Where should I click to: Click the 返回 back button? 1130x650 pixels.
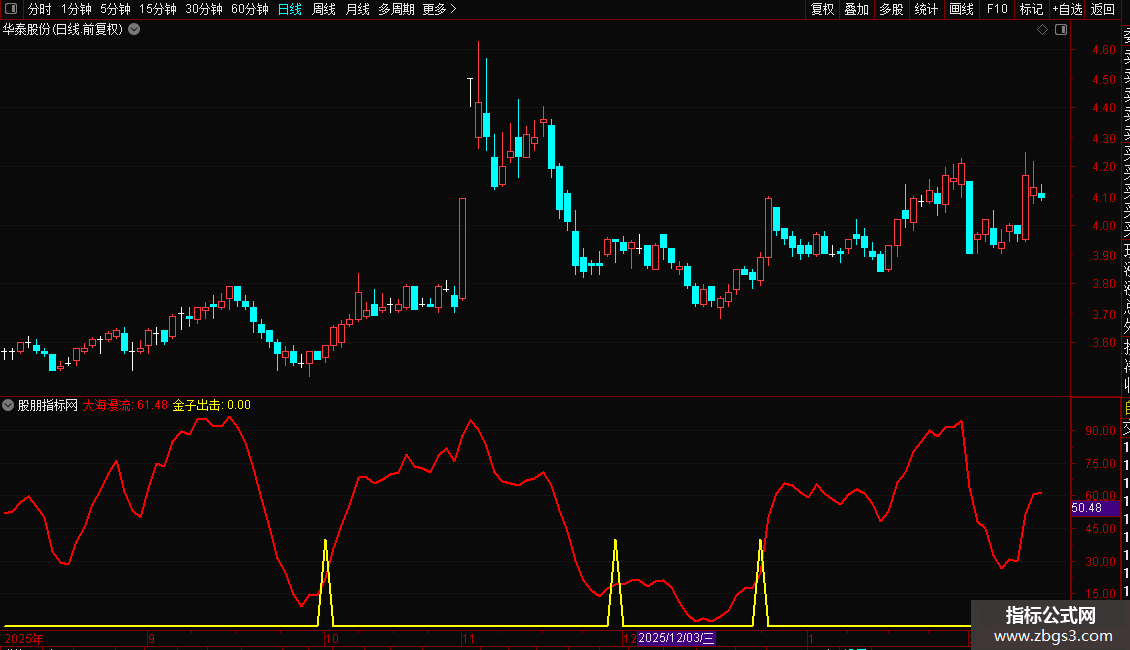[1103, 9]
